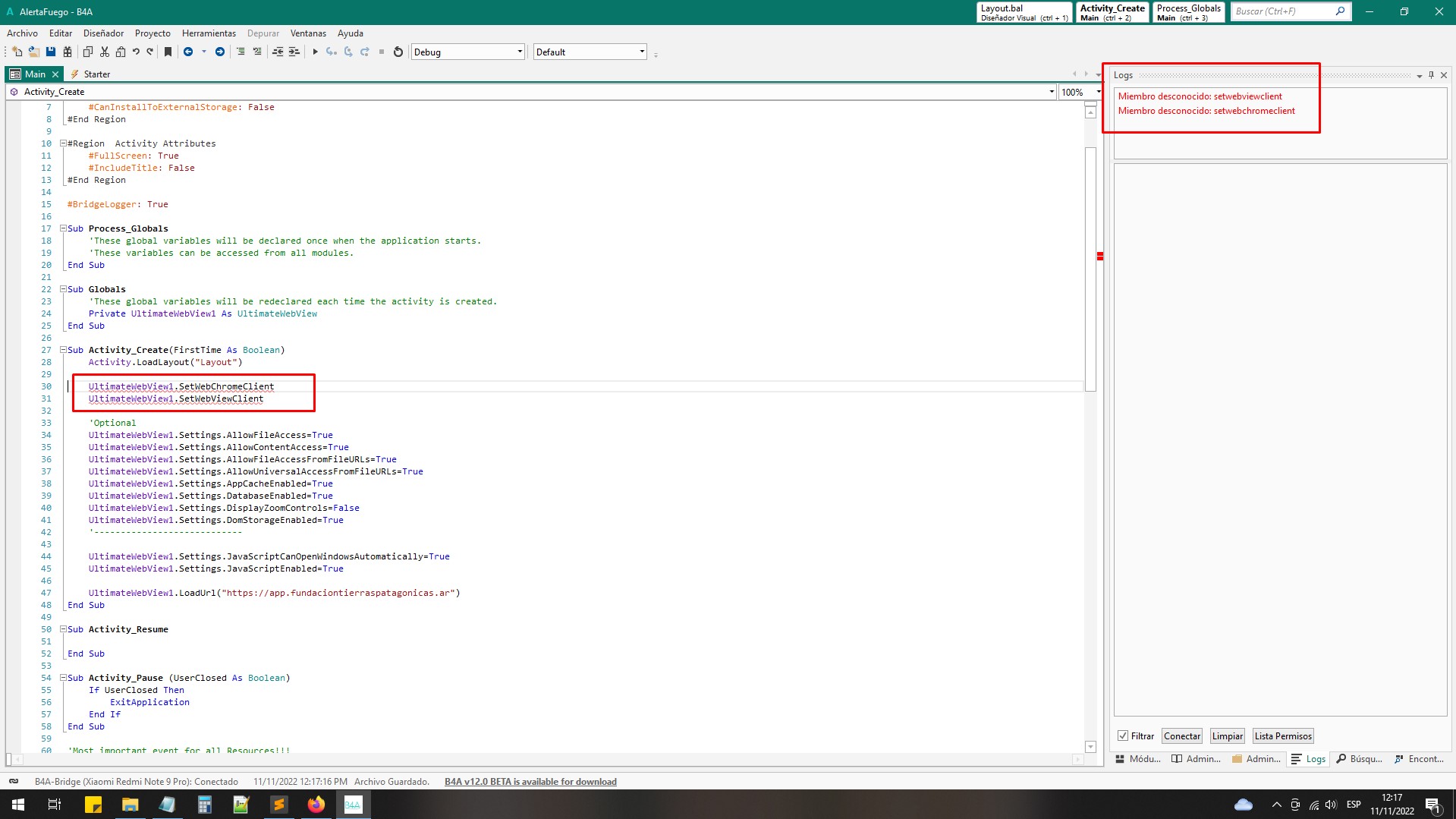The image size is (1456, 819).
Task: Click the Limpiar button in Logs
Action: coord(1227,736)
